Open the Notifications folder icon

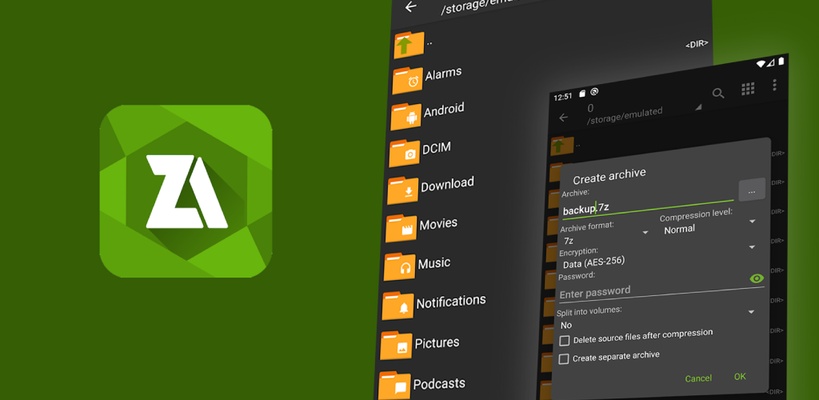(x=398, y=305)
